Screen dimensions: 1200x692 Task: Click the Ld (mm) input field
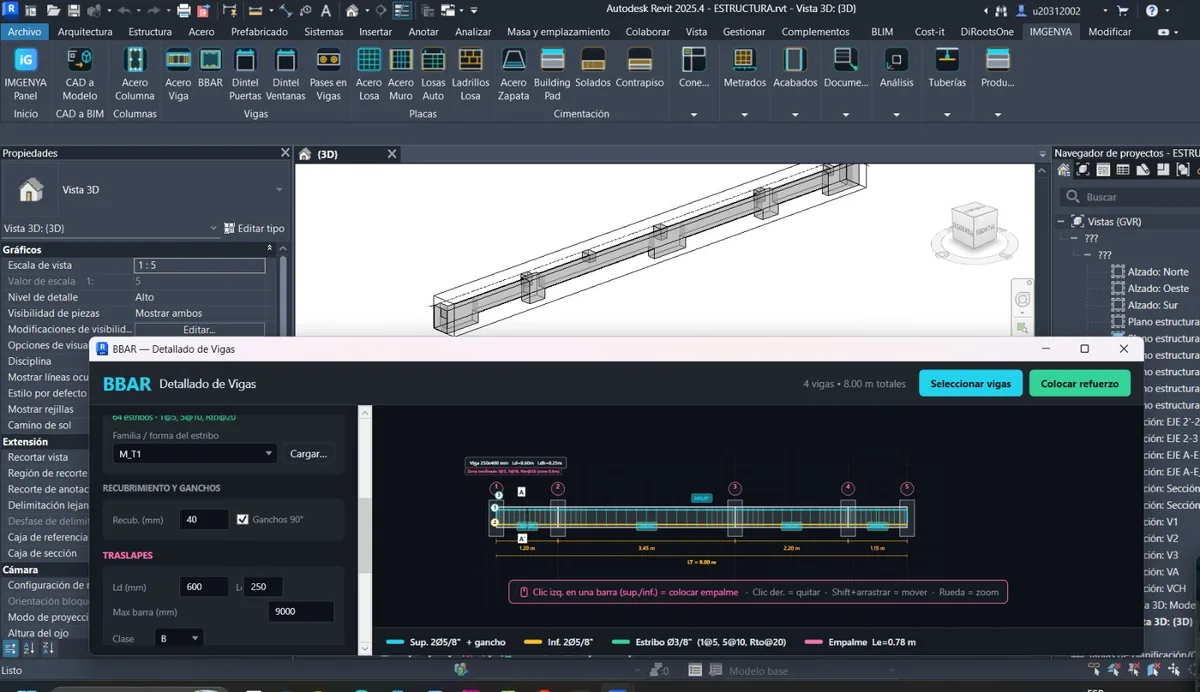point(204,587)
